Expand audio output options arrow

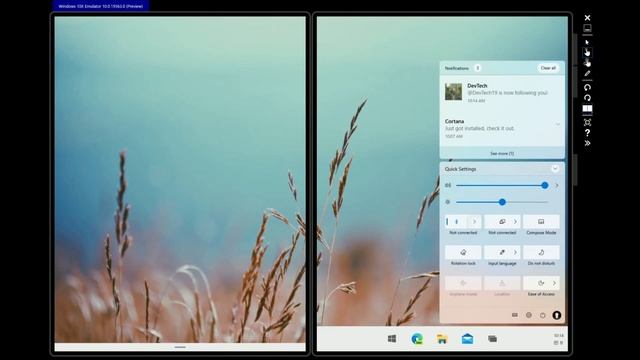coord(557,185)
